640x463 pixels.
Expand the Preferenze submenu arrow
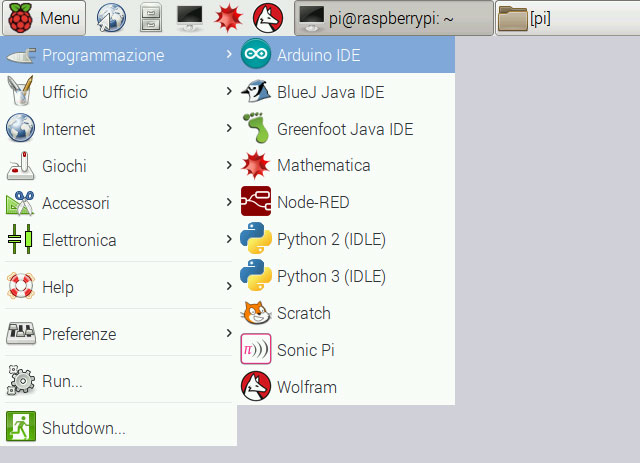(x=229, y=334)
